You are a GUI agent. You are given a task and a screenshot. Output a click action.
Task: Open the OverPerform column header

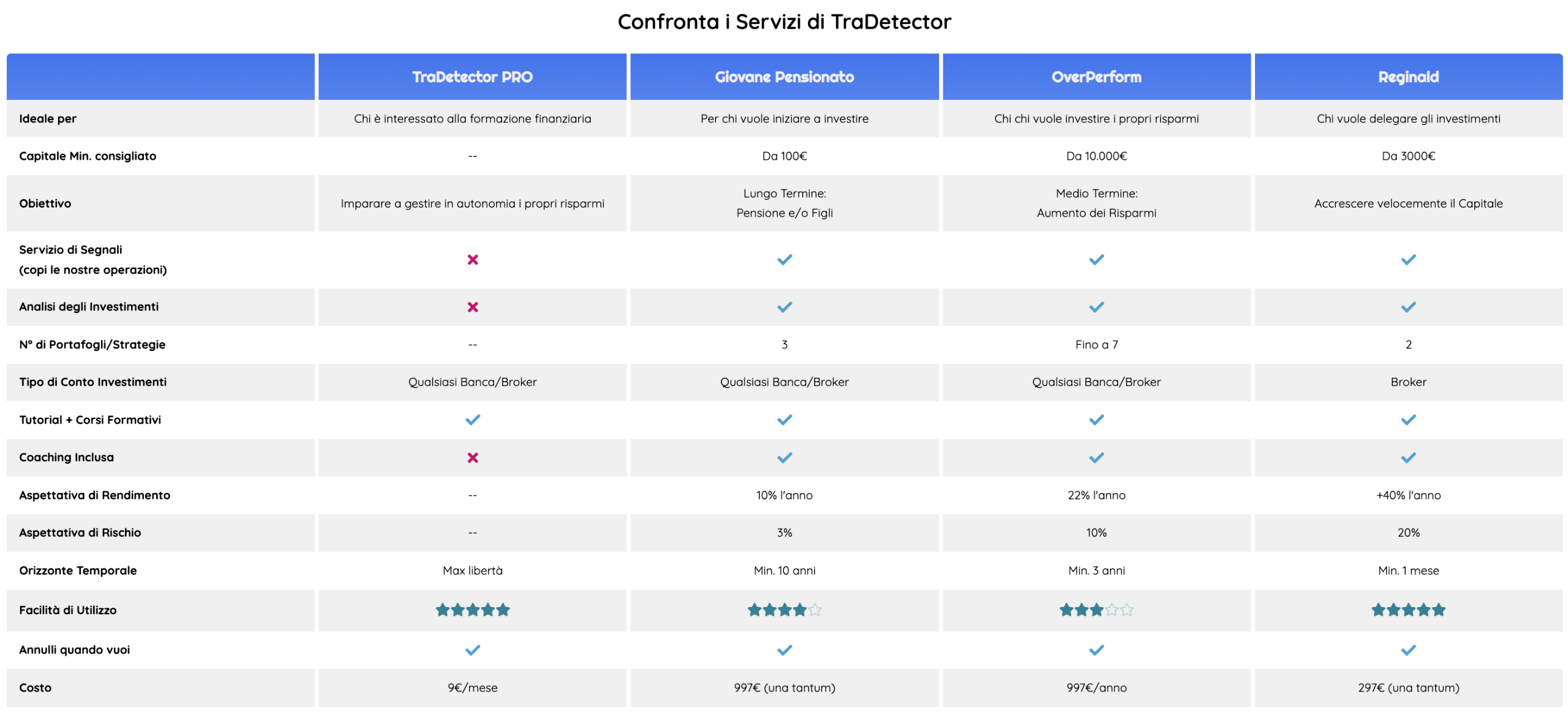click(1096, 77)
